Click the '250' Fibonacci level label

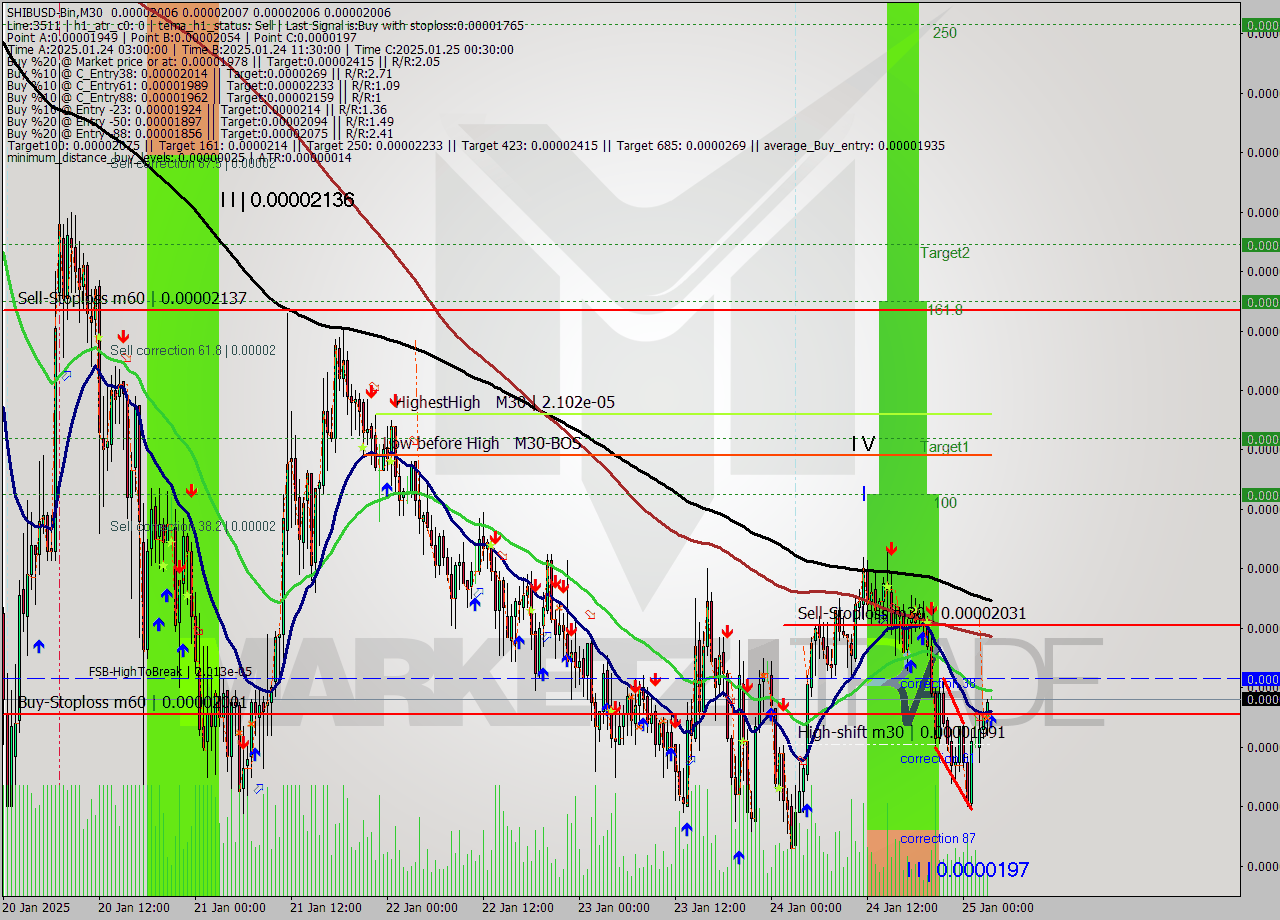pos(945,33)
